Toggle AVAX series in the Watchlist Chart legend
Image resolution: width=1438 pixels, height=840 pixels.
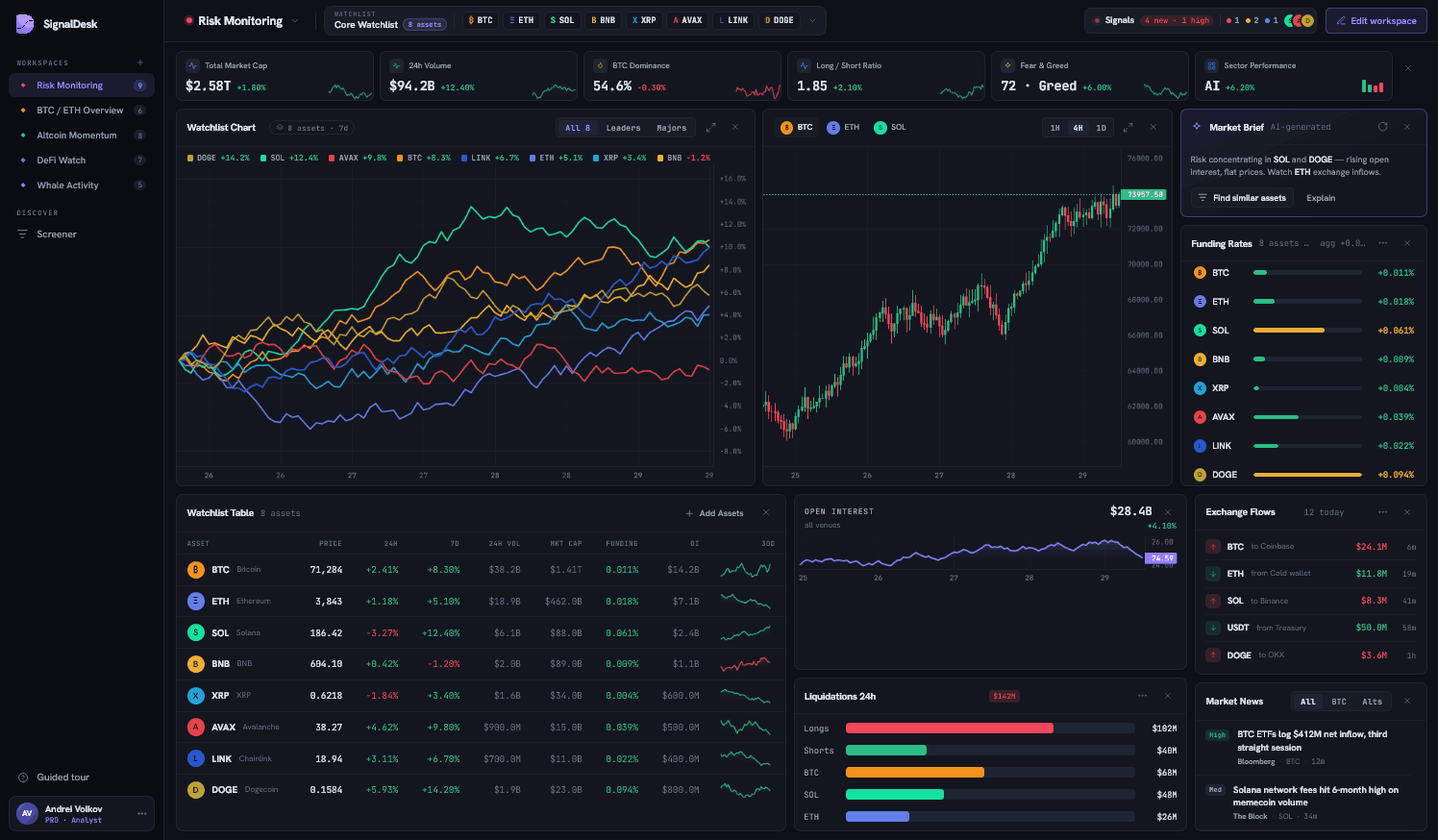tap(358, 158)
